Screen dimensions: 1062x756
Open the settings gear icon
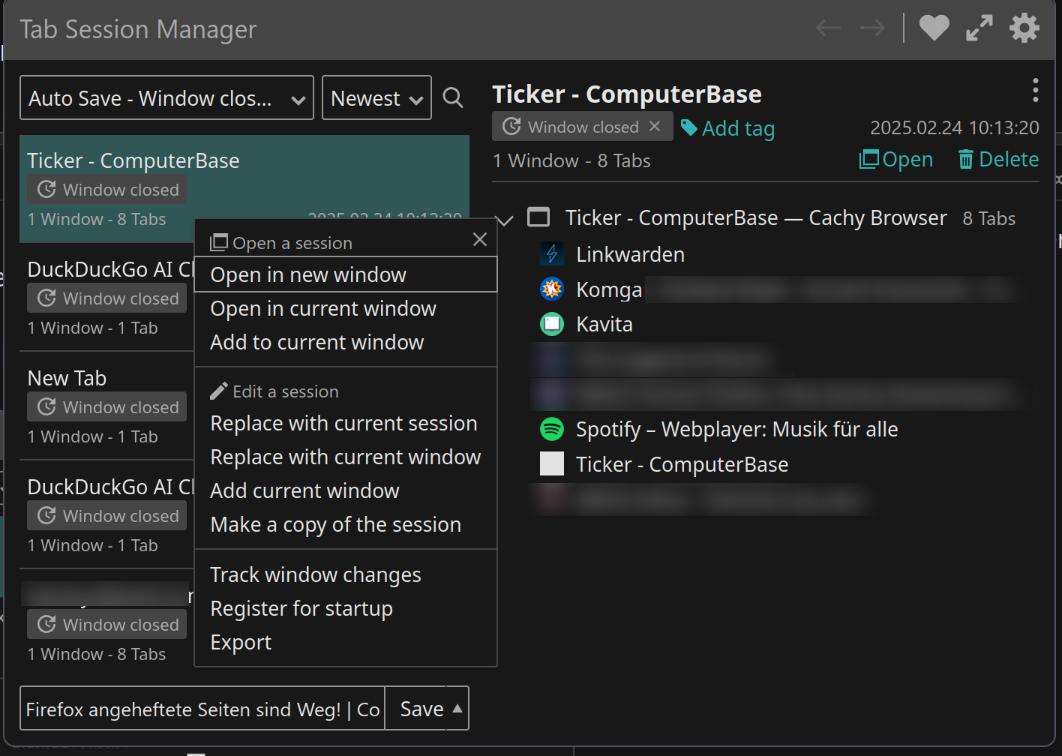[x=1024, y=28]
